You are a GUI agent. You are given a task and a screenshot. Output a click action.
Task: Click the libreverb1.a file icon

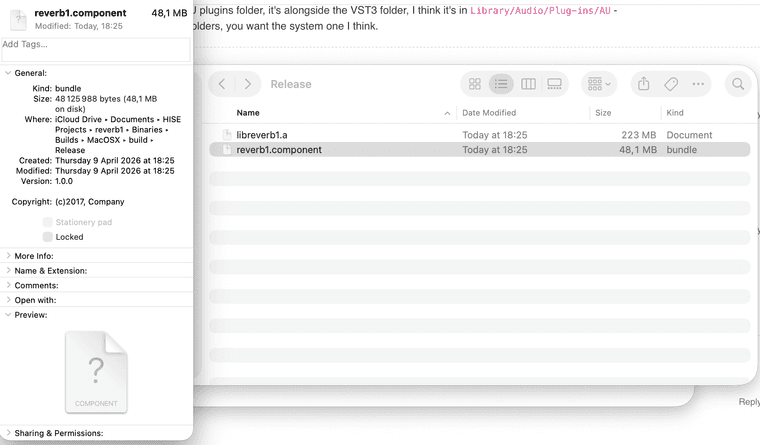click(226, 135)
